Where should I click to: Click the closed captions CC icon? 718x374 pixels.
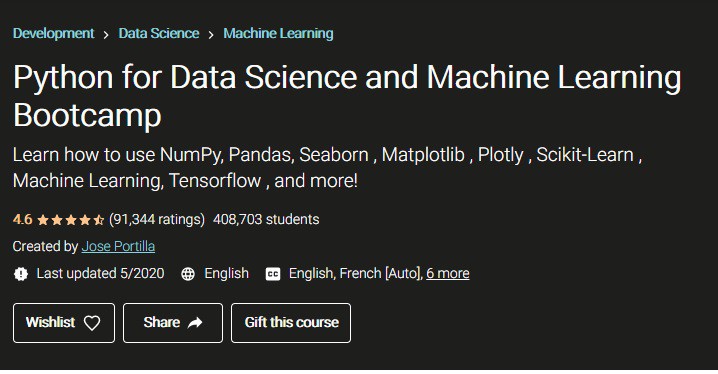click(273, 274)
